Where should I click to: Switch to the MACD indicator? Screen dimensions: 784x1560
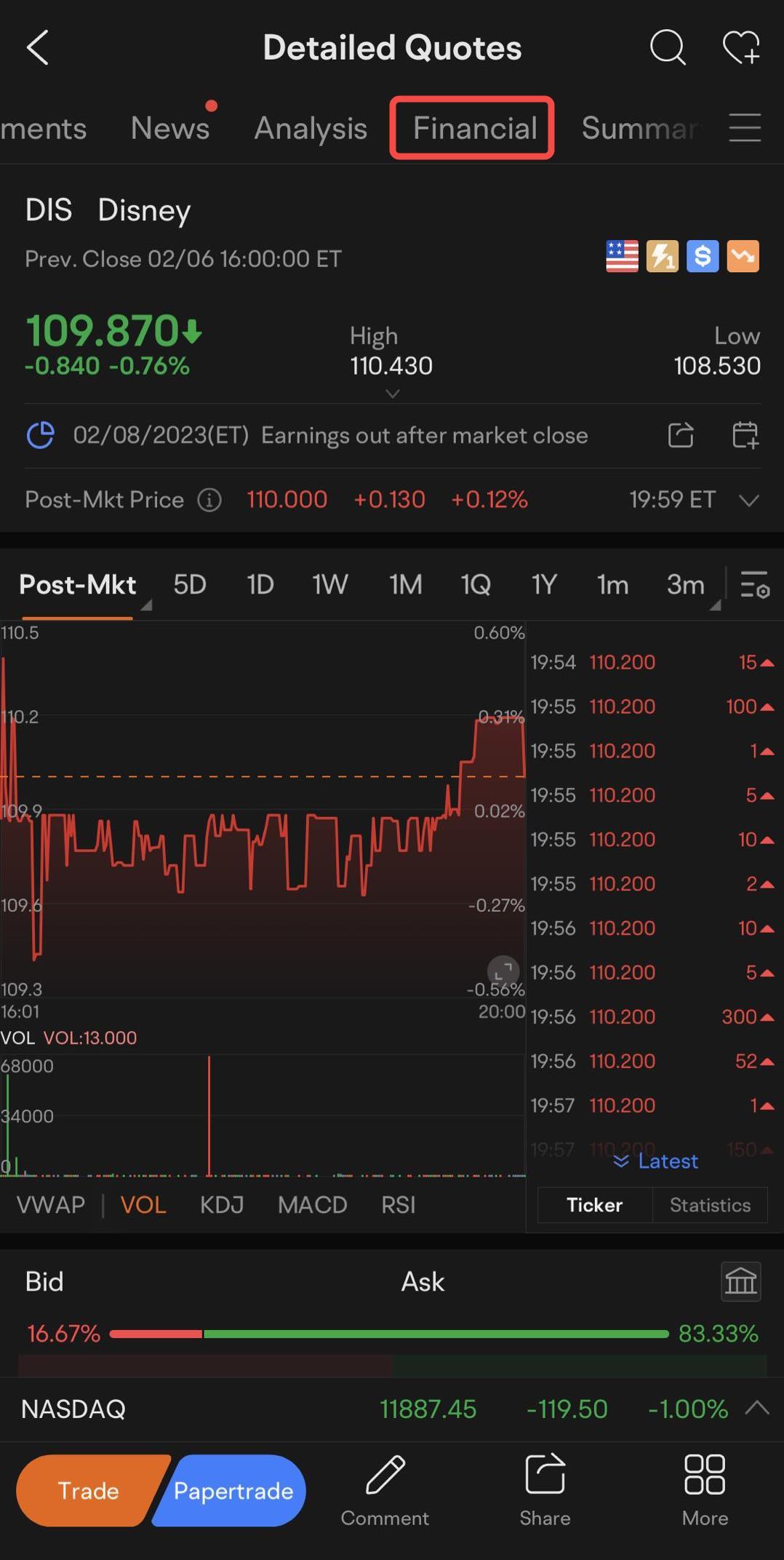click(312, 1205)
